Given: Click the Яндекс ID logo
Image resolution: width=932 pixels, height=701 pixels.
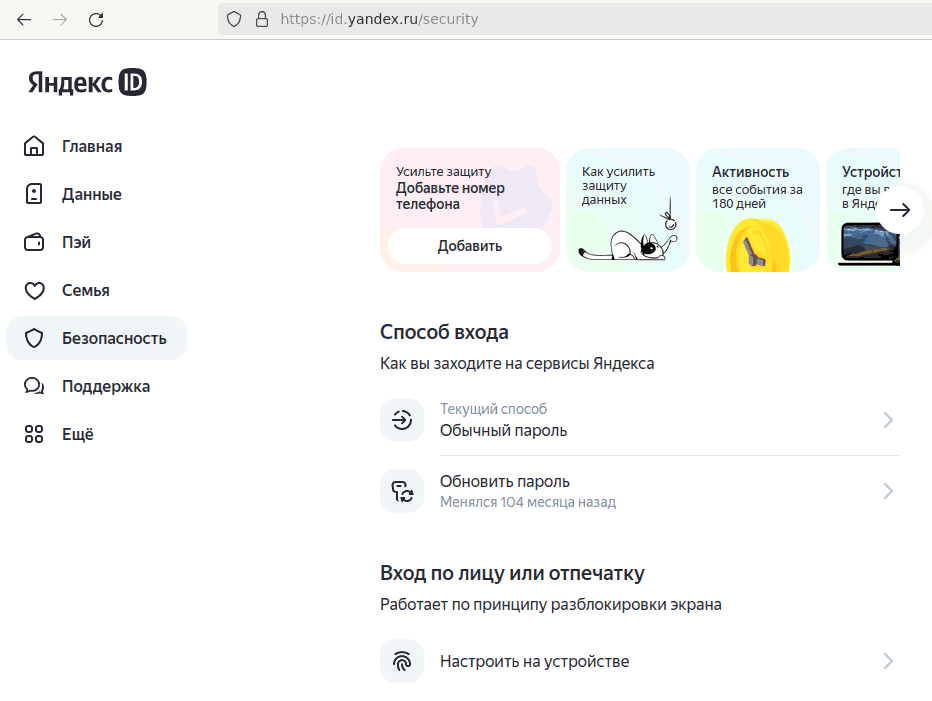Looking at the screenshot, I should [87, 82].
